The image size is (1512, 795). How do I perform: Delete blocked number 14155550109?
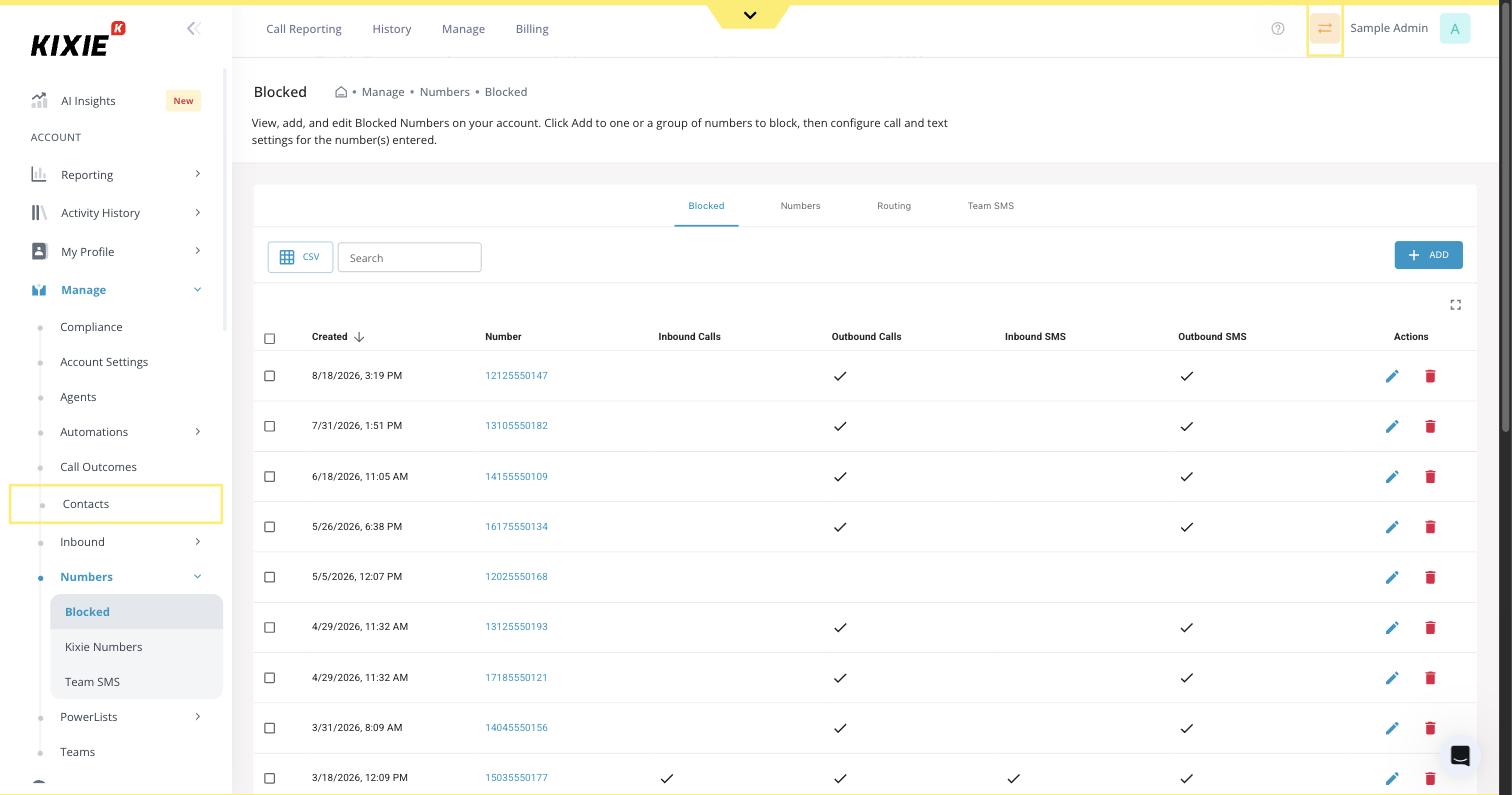(x=1430, y=477)
